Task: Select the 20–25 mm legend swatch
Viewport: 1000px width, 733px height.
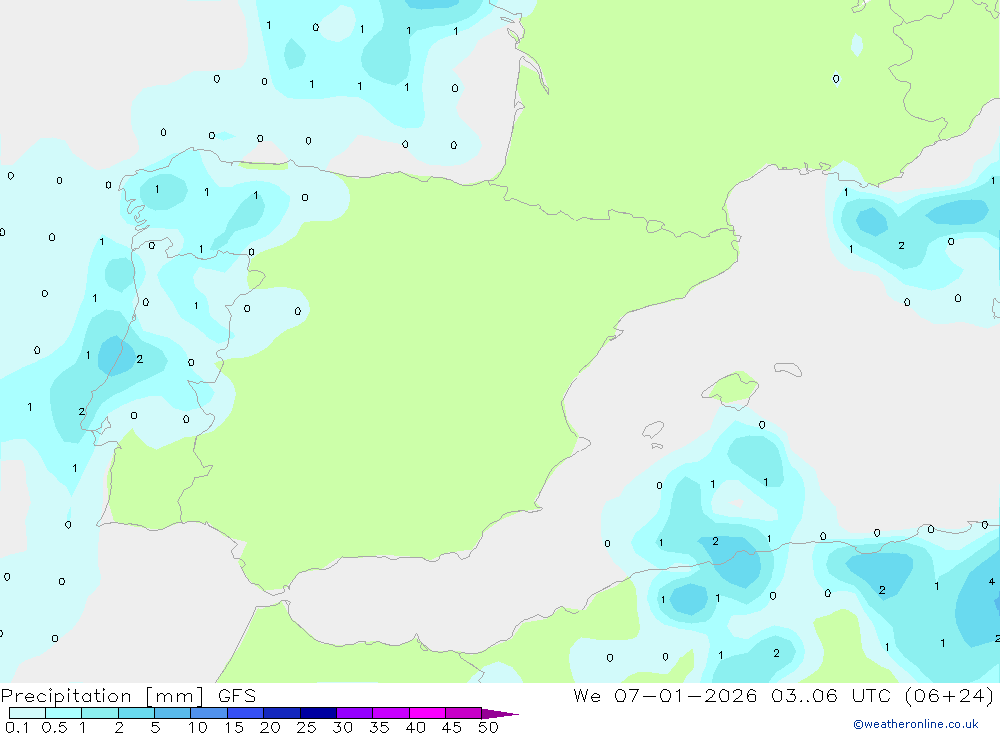Action: 282,713
